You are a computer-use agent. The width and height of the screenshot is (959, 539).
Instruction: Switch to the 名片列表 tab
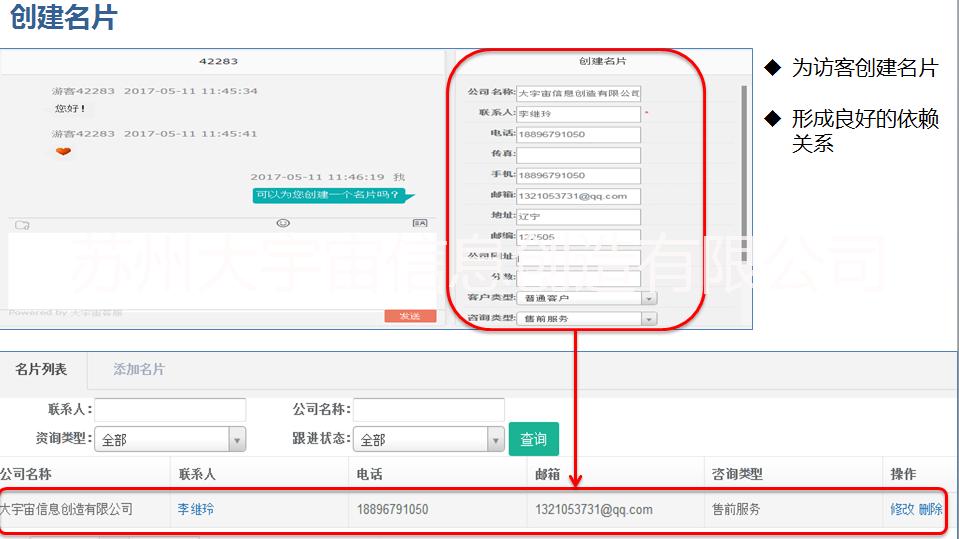click(x=41, y=369)
